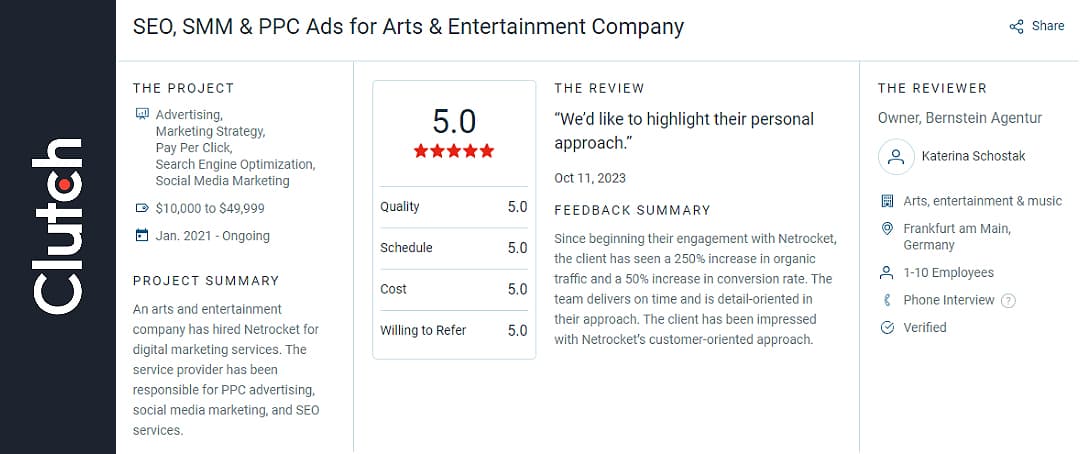Click the project dates calendar icon
This screenshot has height=454, width=1080.
click(141, 236)
